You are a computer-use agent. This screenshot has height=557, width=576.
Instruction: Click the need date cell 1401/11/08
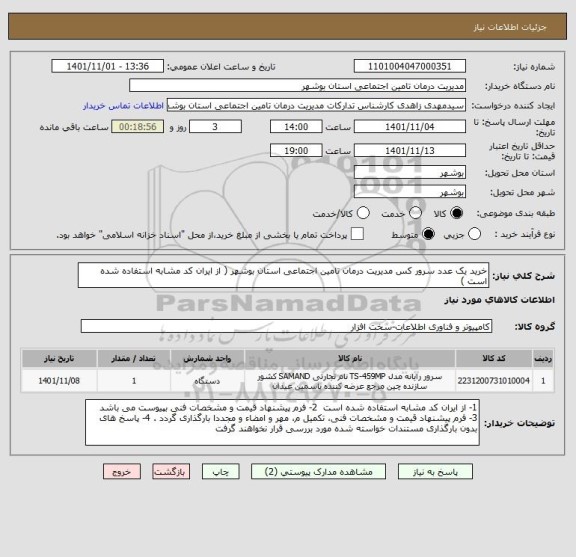(59, 381)
